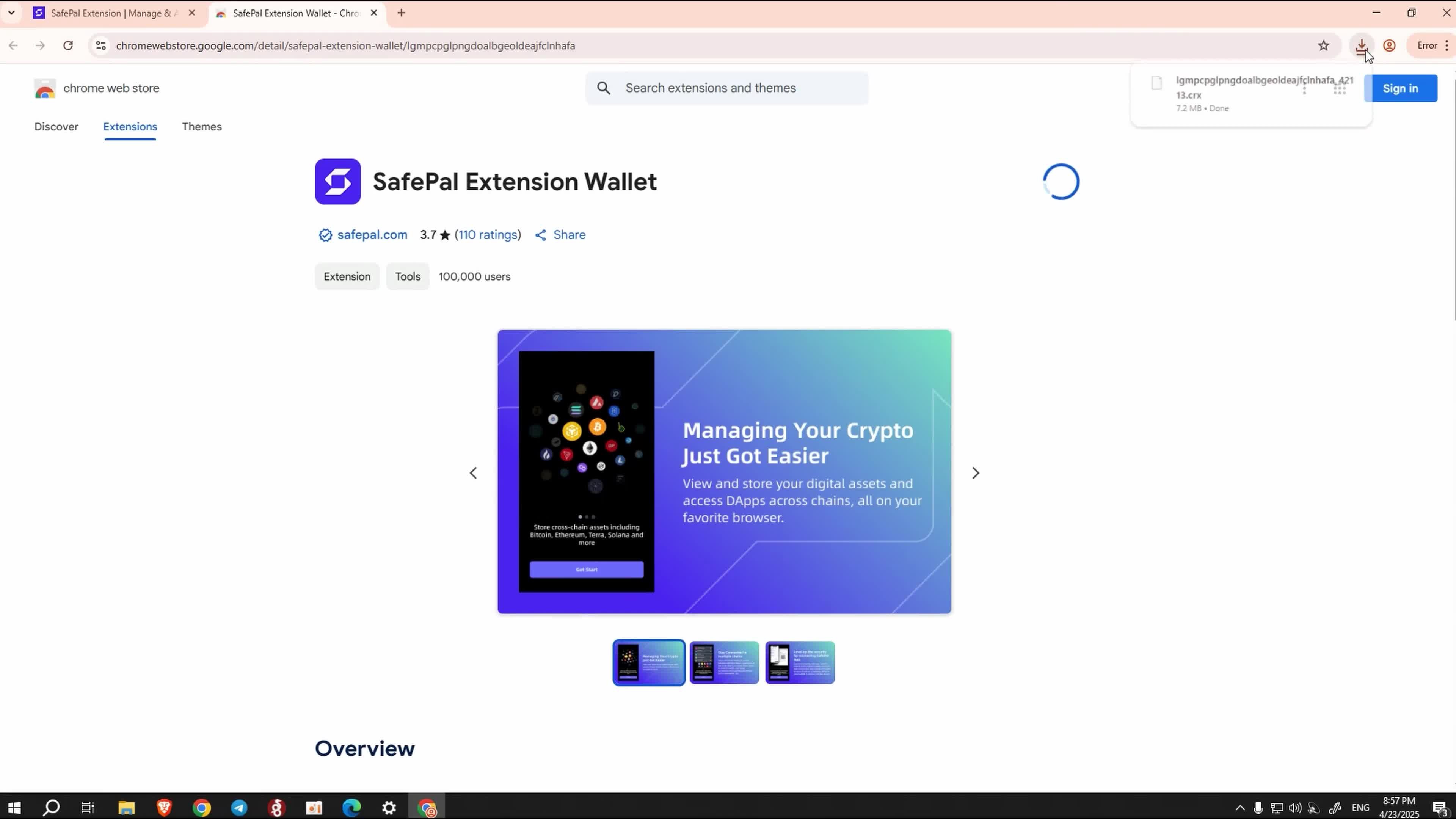1456x819 pixels.
Task: Show previous screenshot in carousel
Action: click(473, 472)
